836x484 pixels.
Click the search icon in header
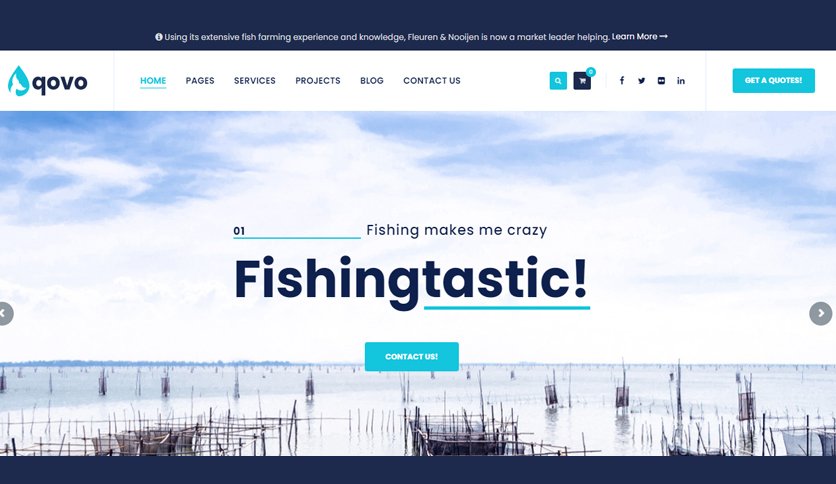point(558,80)
